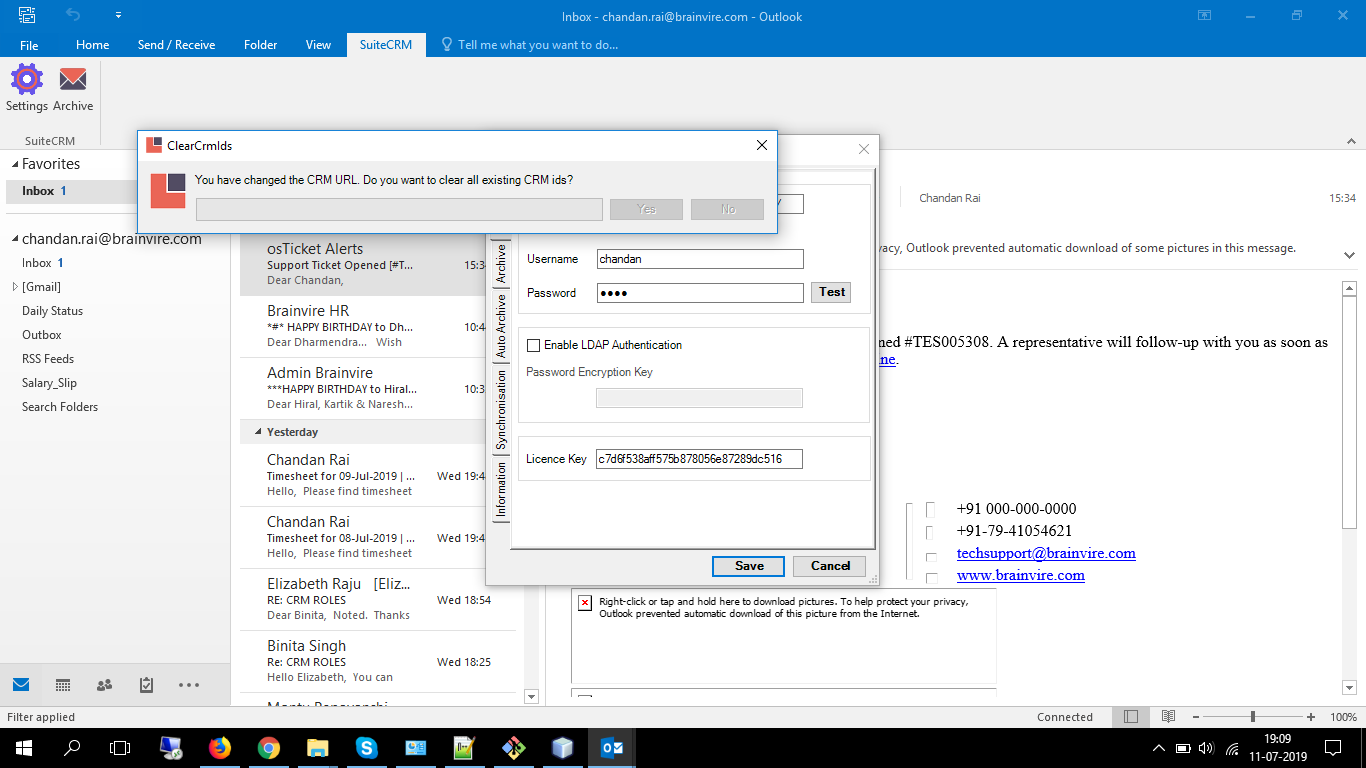The height and width of the screenshot is (768, 1366).
Task: Click message list scroll down arrow
Action: tap(531, 697)
